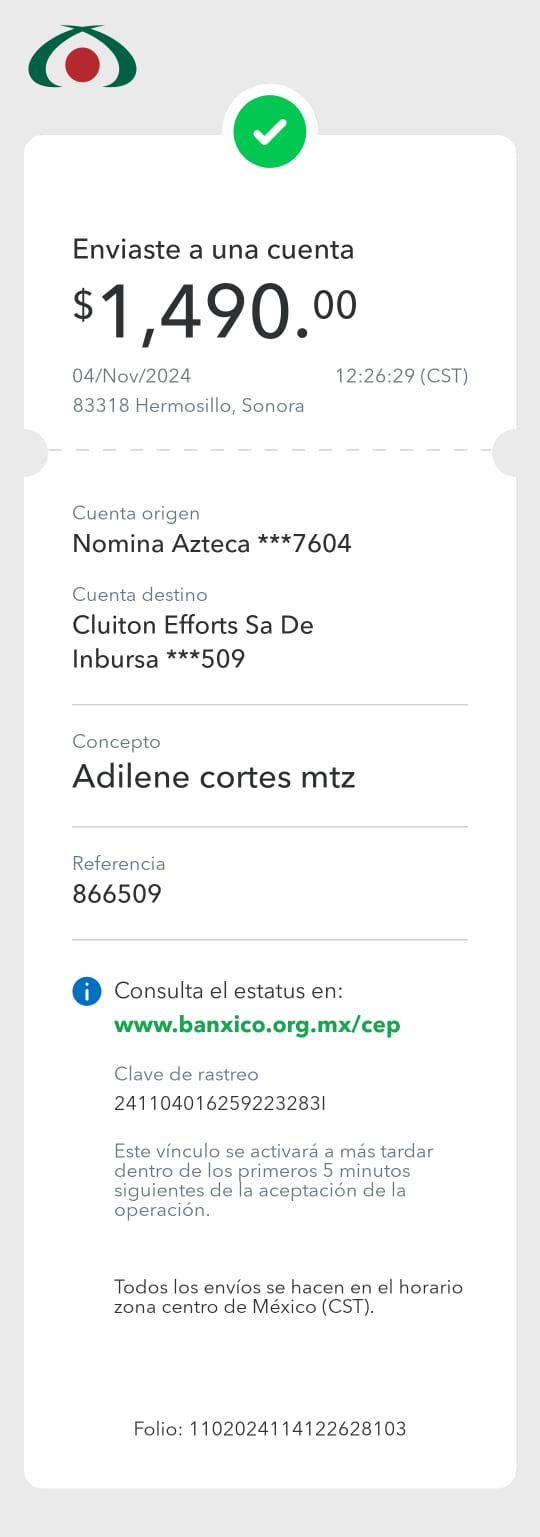Viewport: 540px width, 1537px height.
Task: Select the $1,490.00 amount text
Action: 214,311
